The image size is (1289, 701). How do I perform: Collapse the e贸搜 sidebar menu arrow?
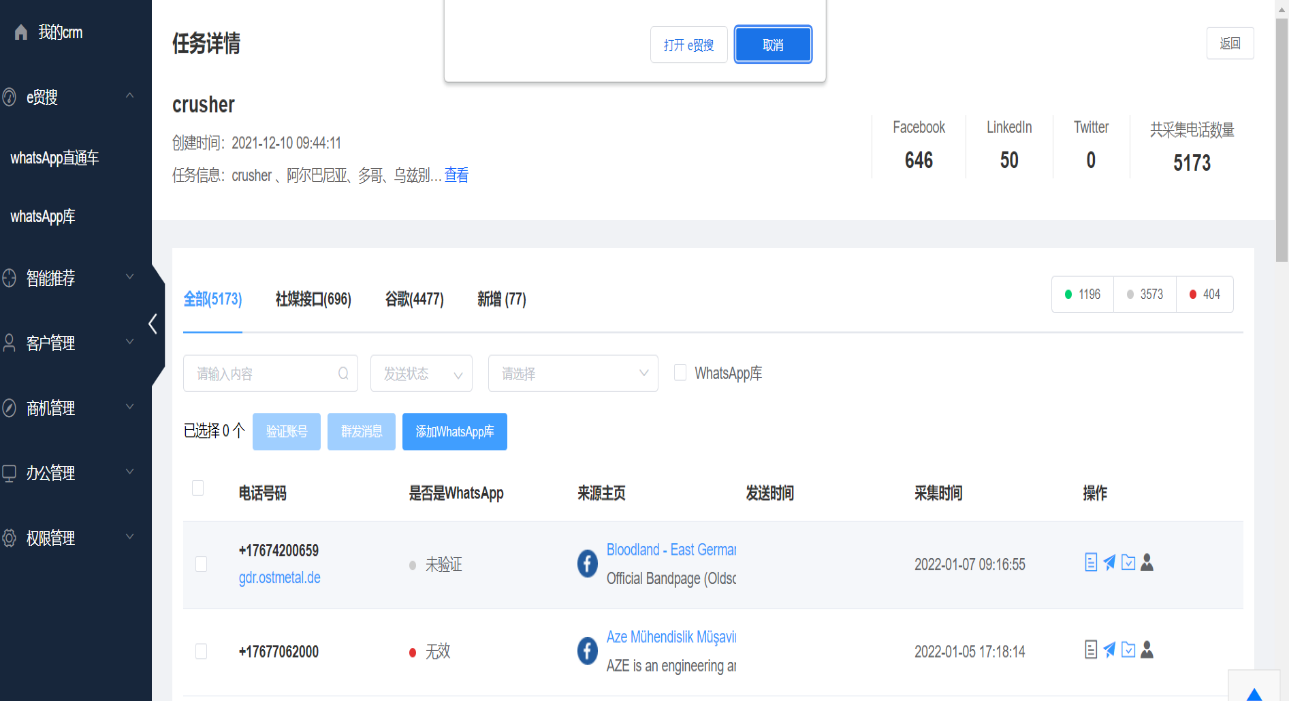click(x=130, y=96)
